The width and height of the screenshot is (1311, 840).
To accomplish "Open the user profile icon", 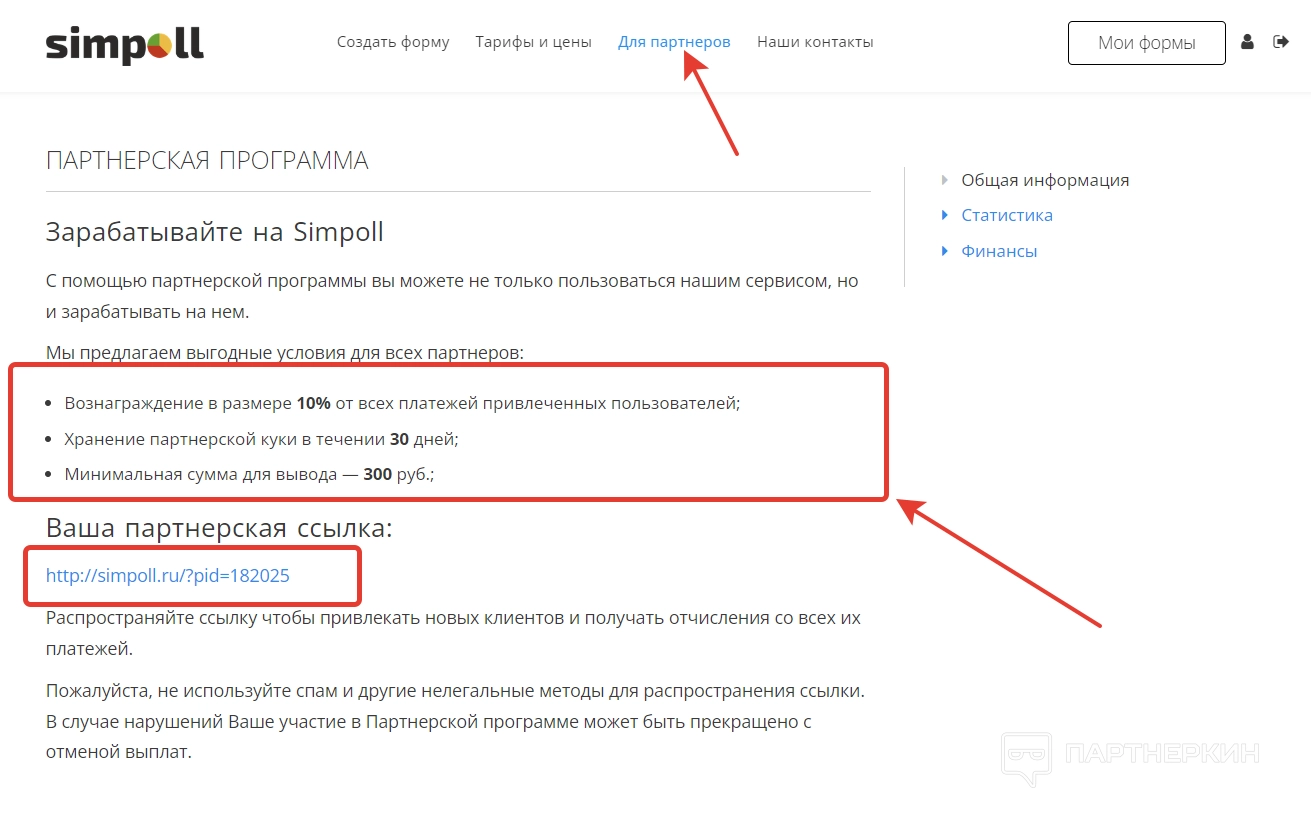I will pyautogui.click(x=1247, y=42).
